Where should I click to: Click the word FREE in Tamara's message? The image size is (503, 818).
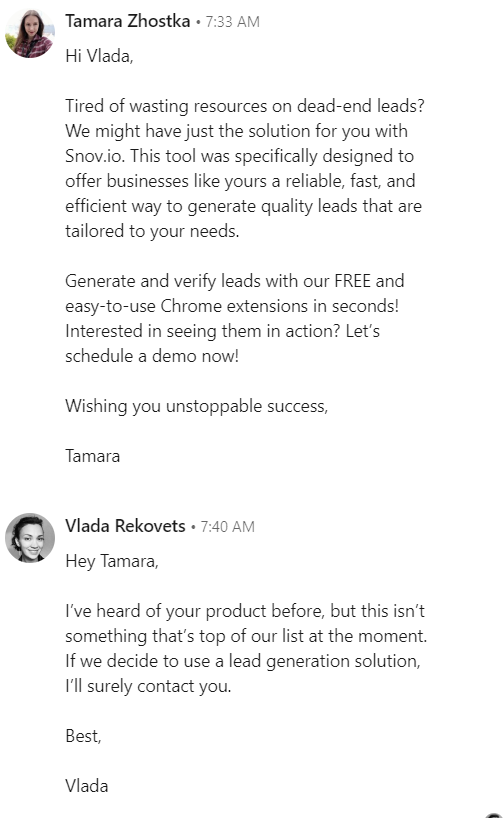pos(353,281)
